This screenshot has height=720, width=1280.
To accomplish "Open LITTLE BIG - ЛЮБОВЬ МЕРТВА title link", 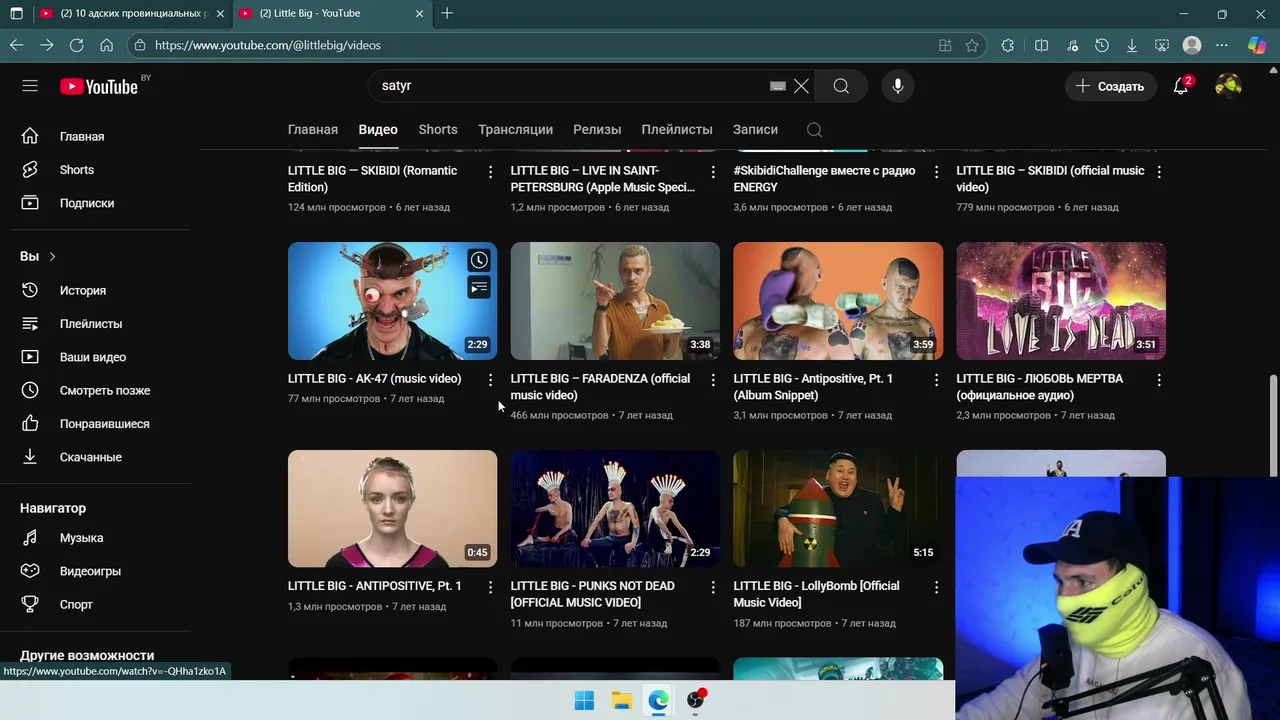I will point(1039,387).
